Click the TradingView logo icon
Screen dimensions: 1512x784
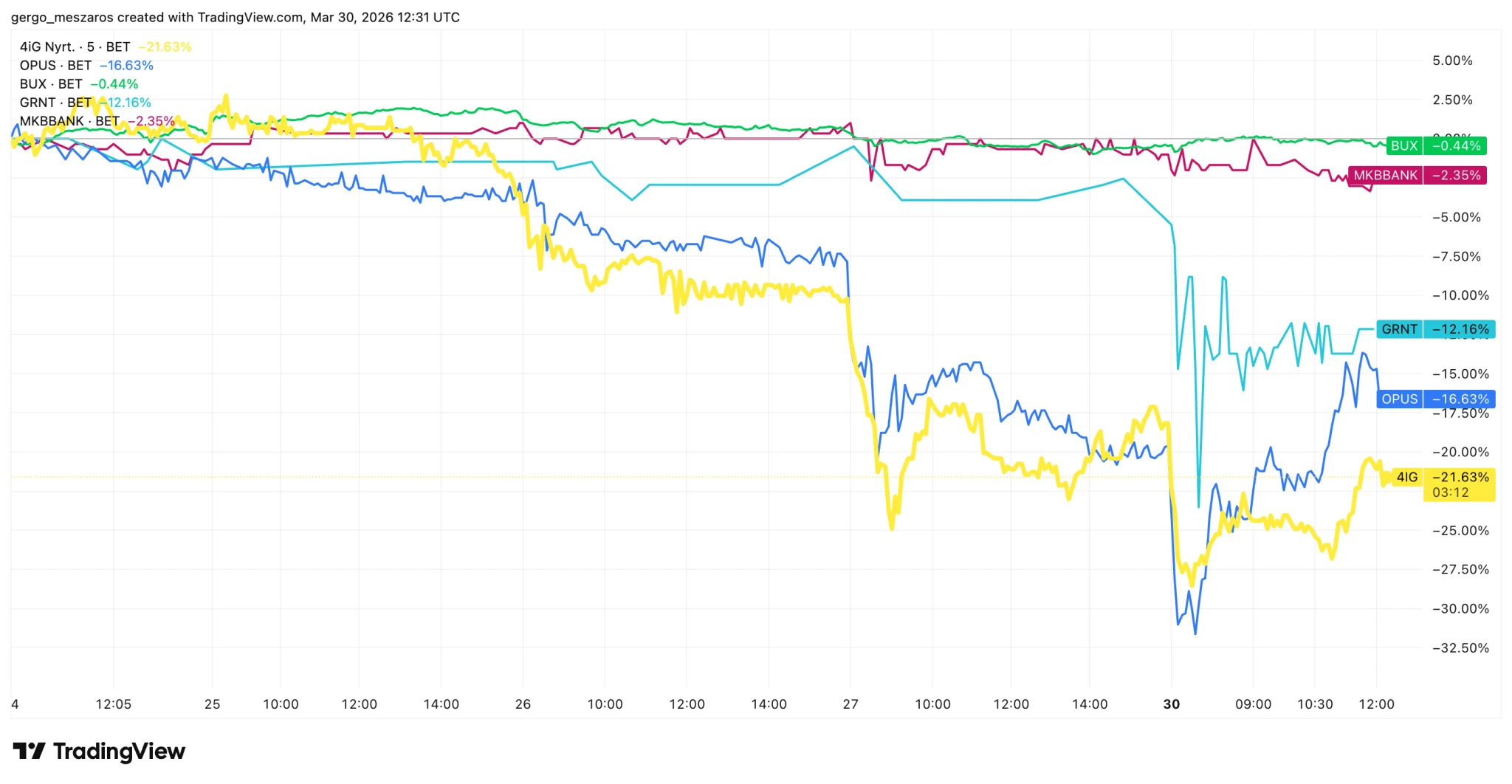tap(30, 752)
